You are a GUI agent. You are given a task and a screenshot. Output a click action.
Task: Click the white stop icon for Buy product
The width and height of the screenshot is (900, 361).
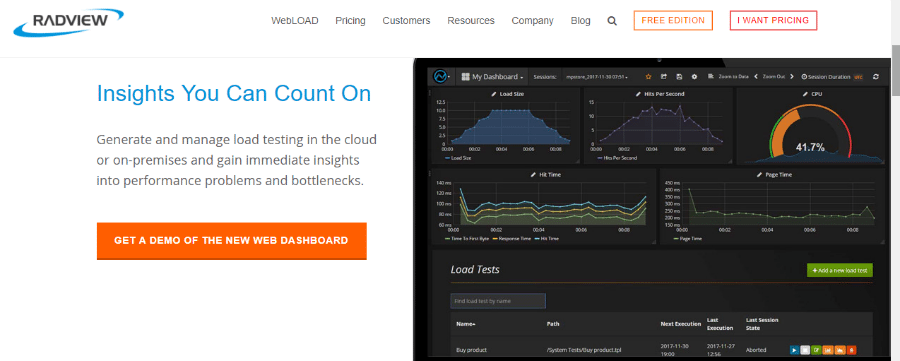pyautogui.click(x=805, y=350)
